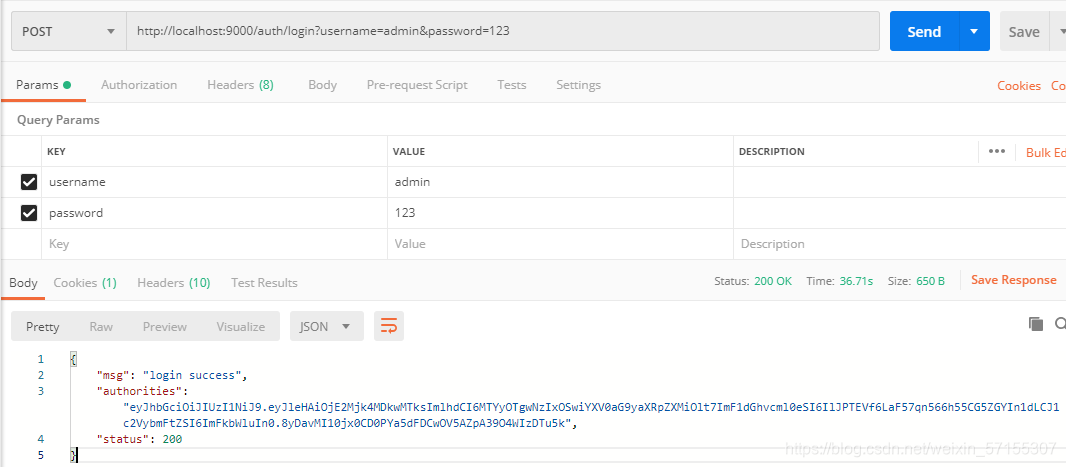This screenshot has width=1066, height=467.
Task: Open the Cookies link
Action: point(1018,86)
